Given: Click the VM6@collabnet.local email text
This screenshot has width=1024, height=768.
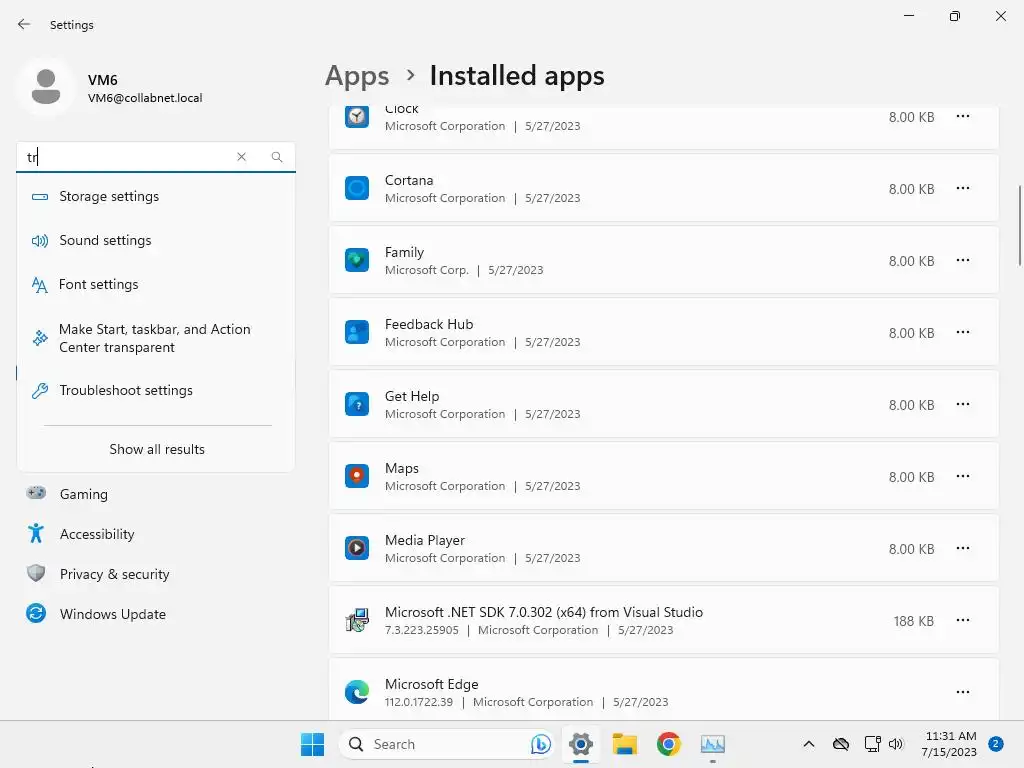Looking at the screenshot, I should tap(145, 98).
